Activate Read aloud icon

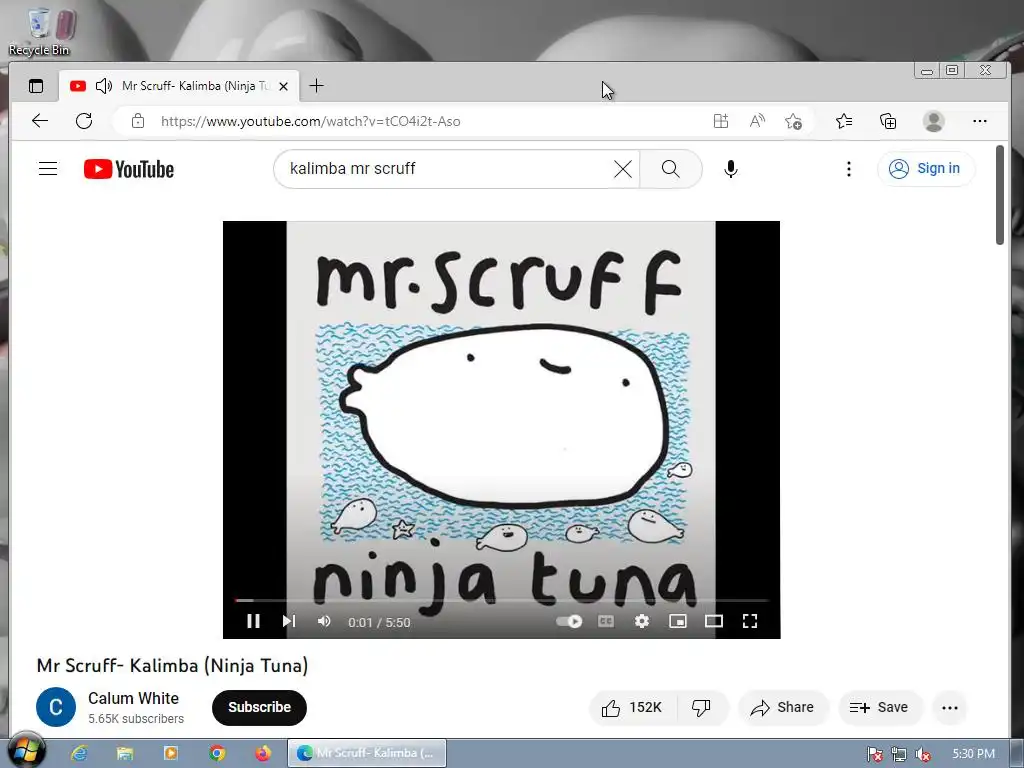(757, 121)
